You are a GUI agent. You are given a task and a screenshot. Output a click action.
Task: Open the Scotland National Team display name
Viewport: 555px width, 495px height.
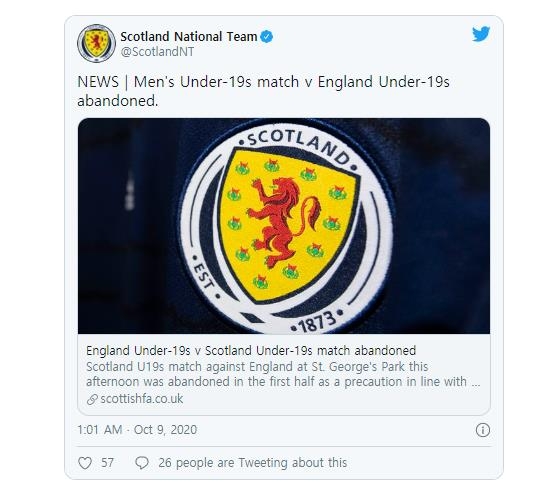point(189,36)
